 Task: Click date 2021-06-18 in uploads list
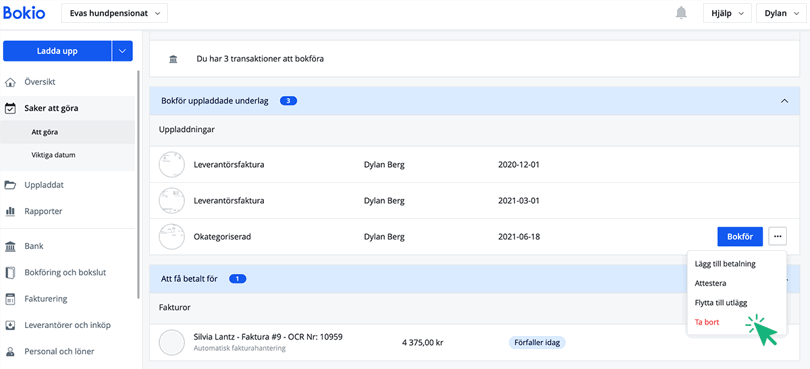[519, 237]
